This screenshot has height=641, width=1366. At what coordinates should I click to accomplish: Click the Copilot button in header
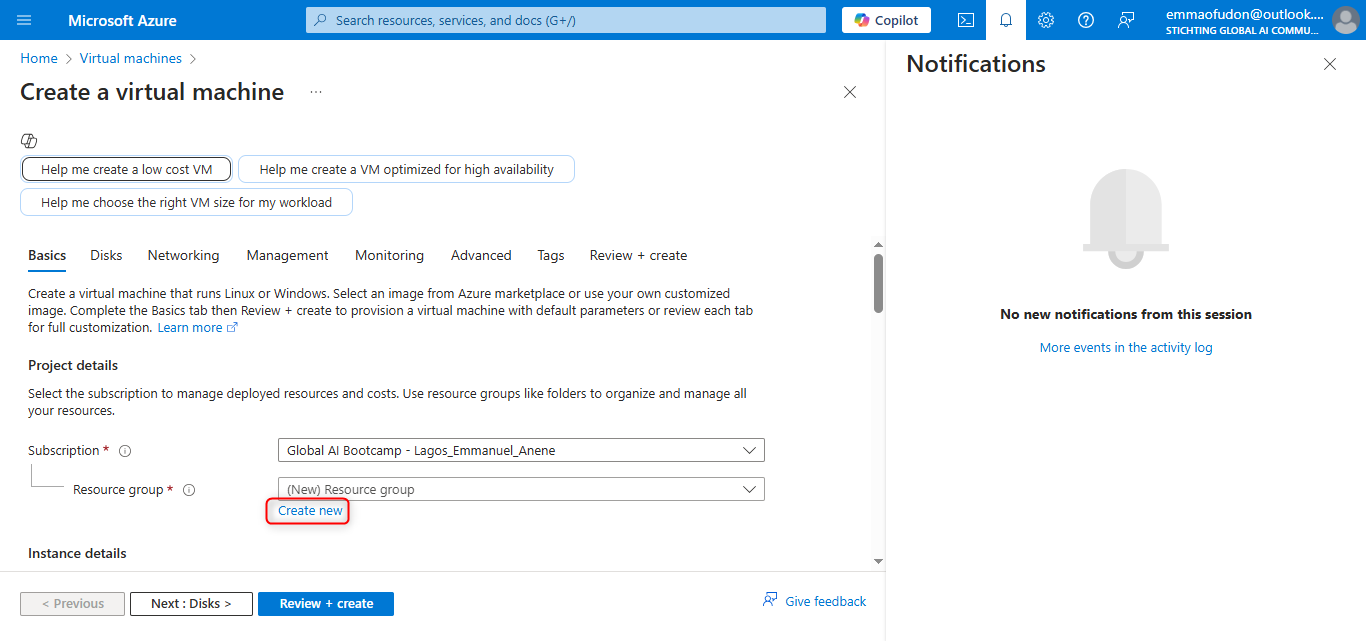(887, 20)
